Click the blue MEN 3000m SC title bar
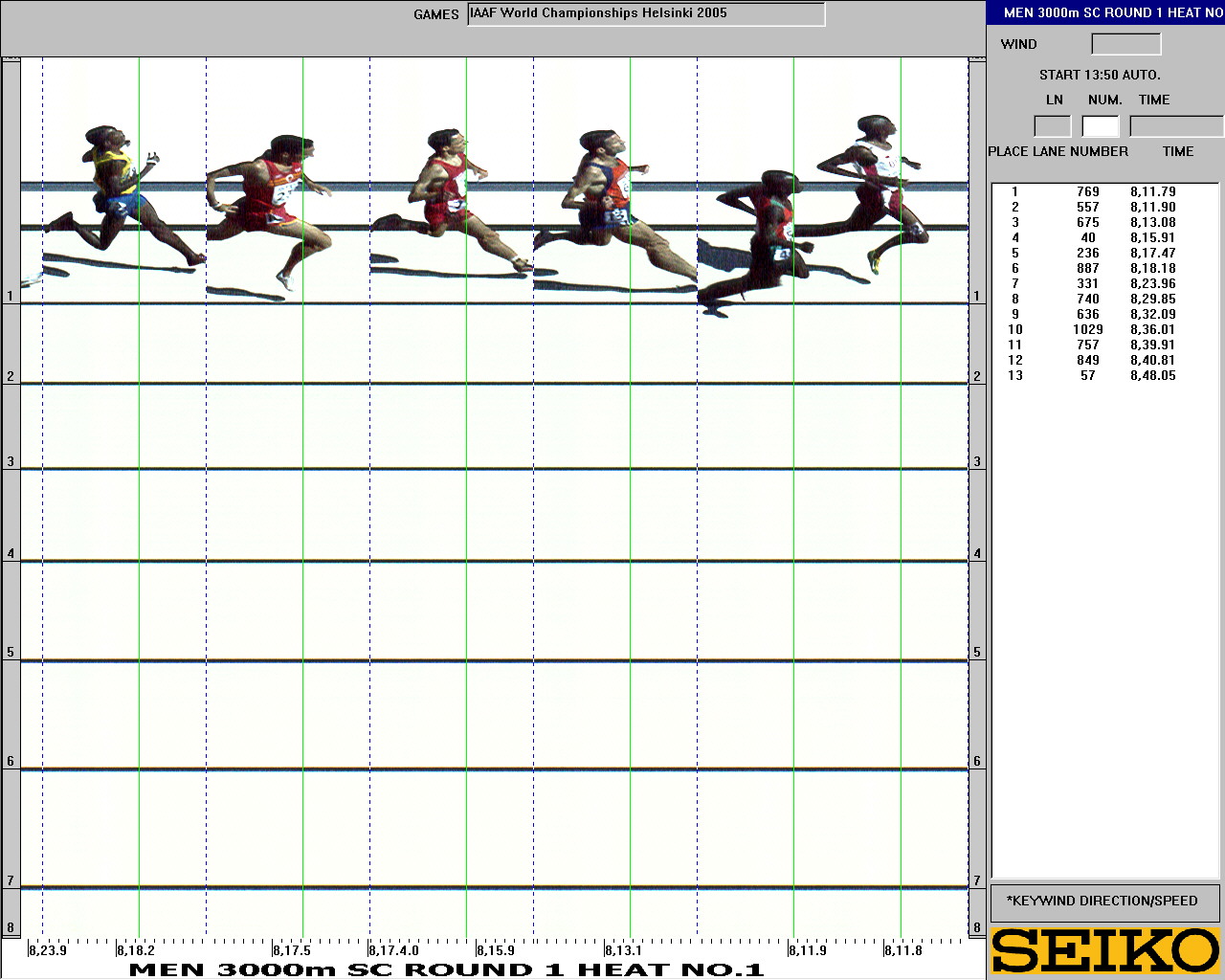This screenshot has height=980, width=1225. [x=1105, y=12]
